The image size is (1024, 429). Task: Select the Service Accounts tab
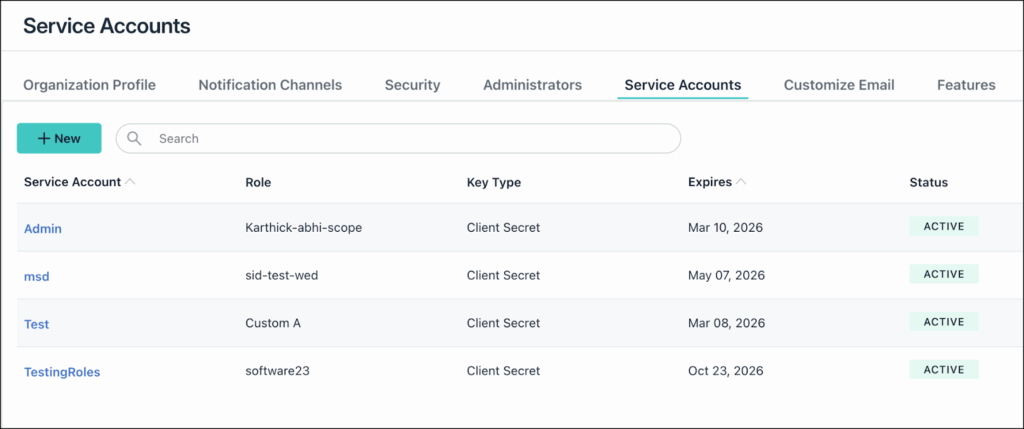coord(682,85)
